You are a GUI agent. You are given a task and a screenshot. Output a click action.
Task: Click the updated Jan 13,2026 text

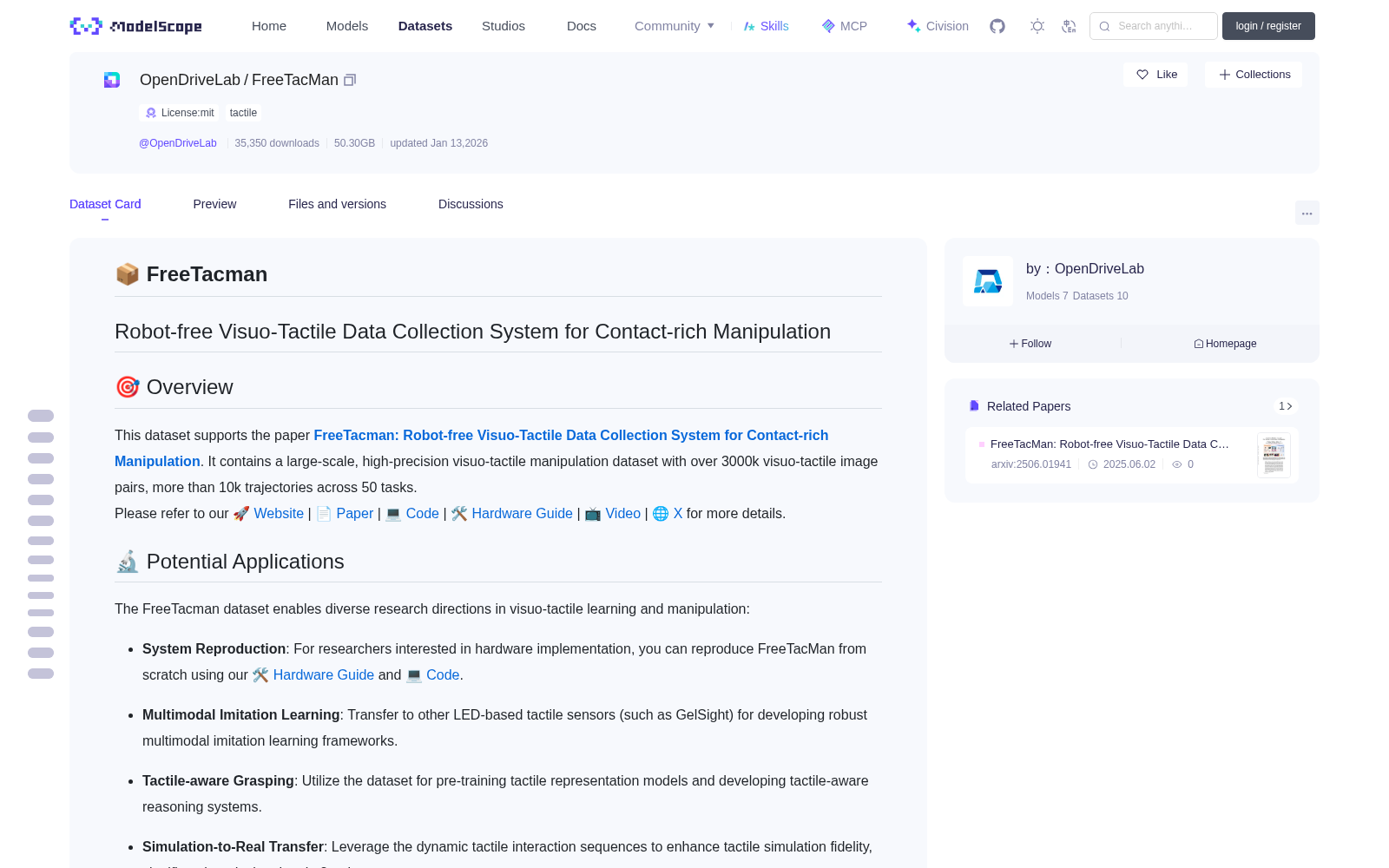[x=438, y=143]
